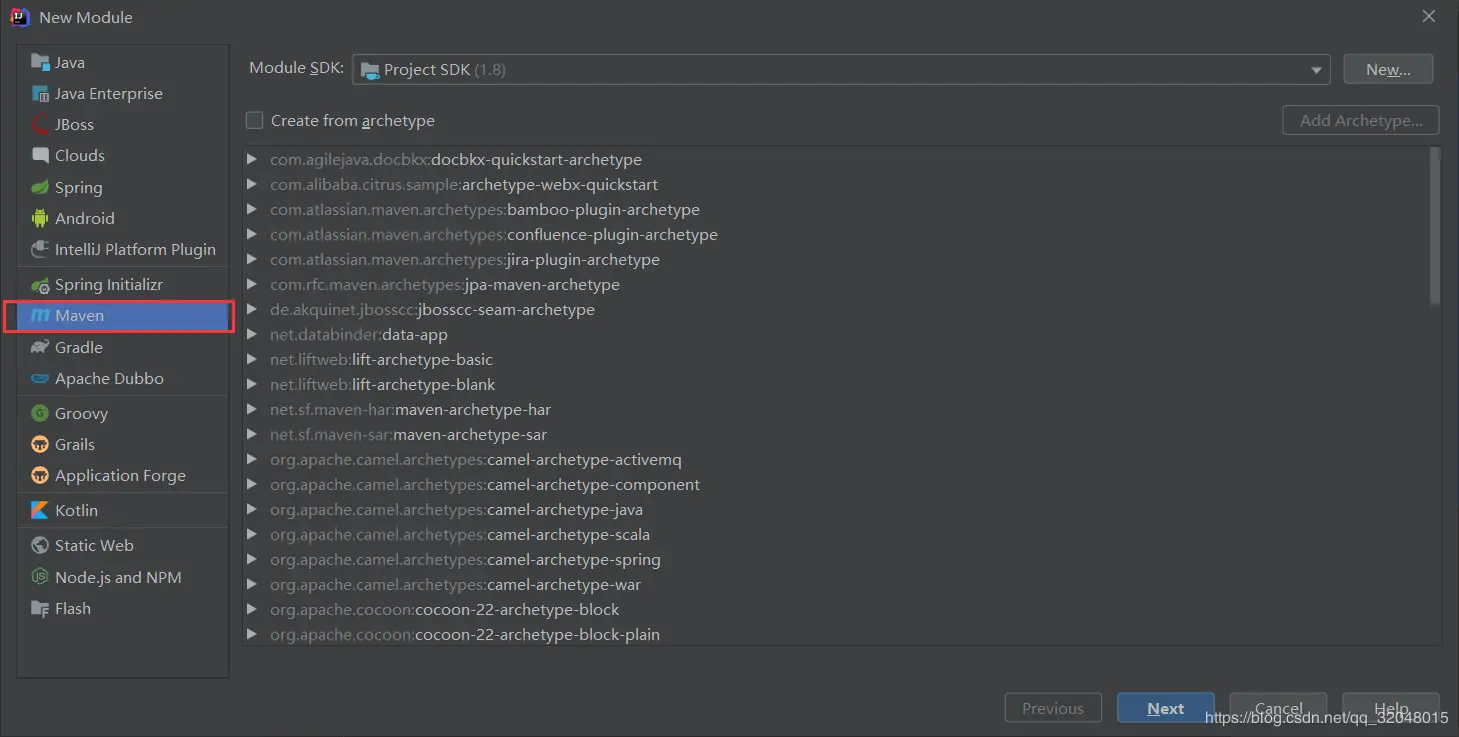Click the Next button
This screenshot has width=1459, height=737.
[1165, 708]
